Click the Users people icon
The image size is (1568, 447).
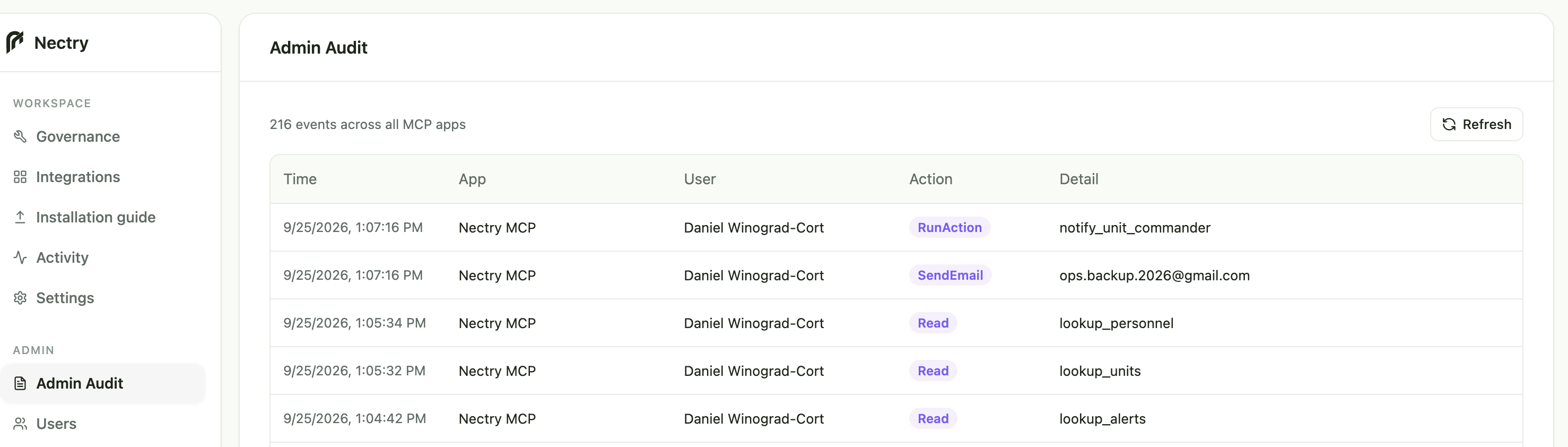point(20,423)
